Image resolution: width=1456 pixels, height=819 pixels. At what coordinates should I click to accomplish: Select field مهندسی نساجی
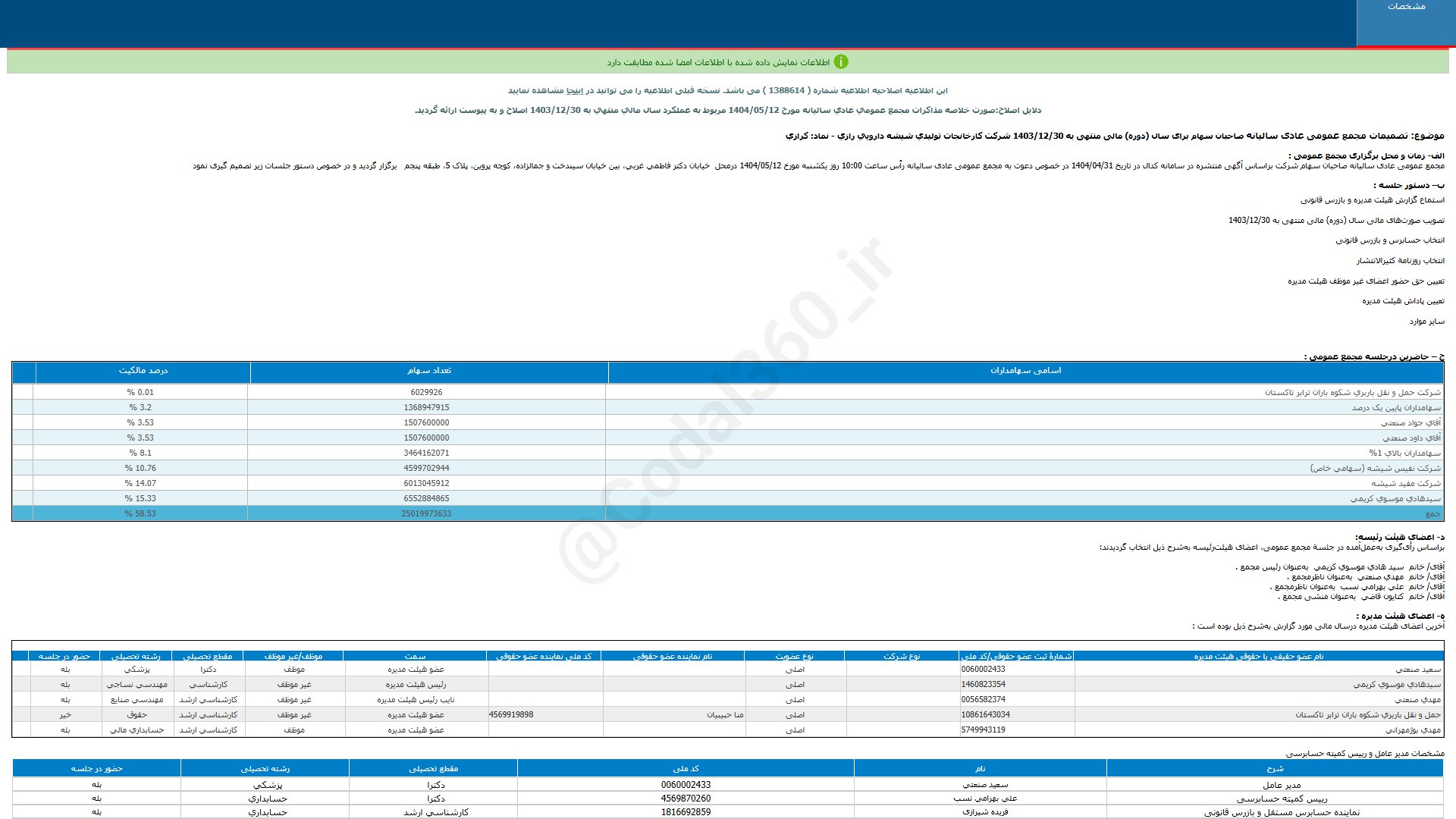(136, 685)
